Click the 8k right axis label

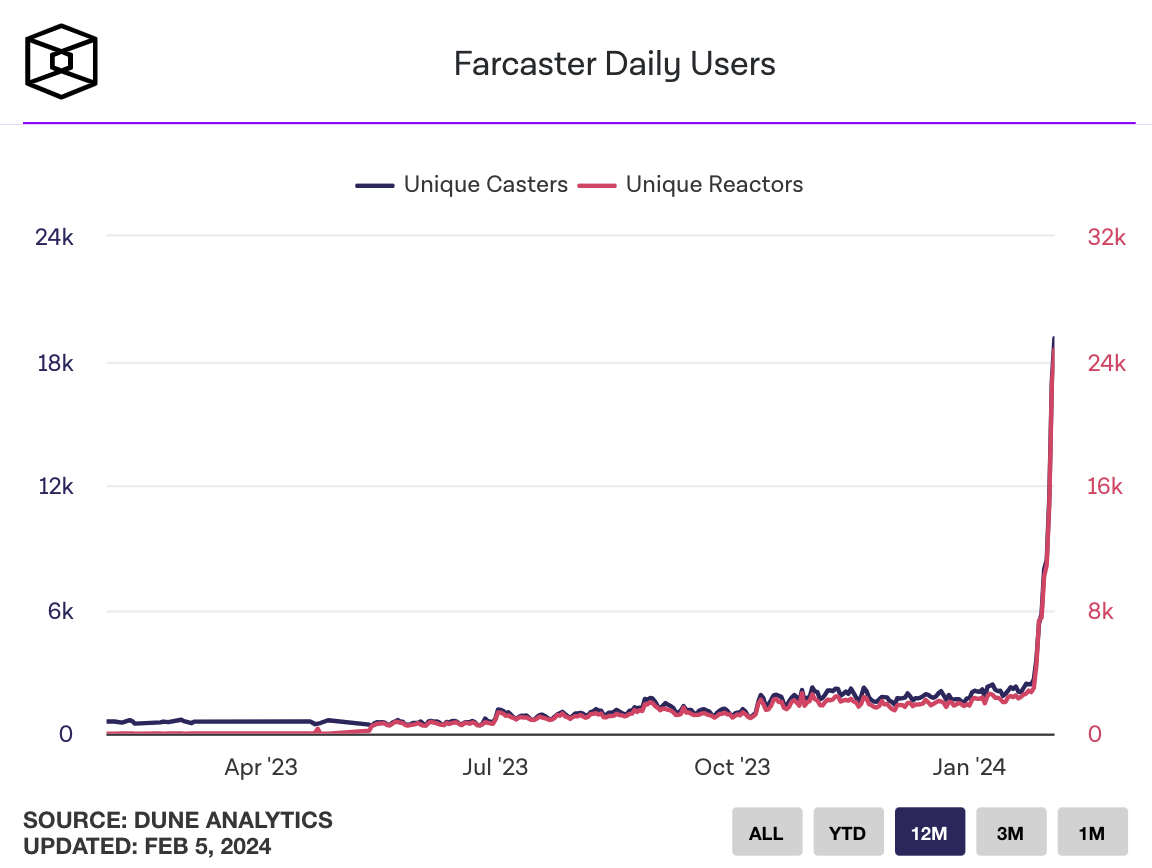1101,611
